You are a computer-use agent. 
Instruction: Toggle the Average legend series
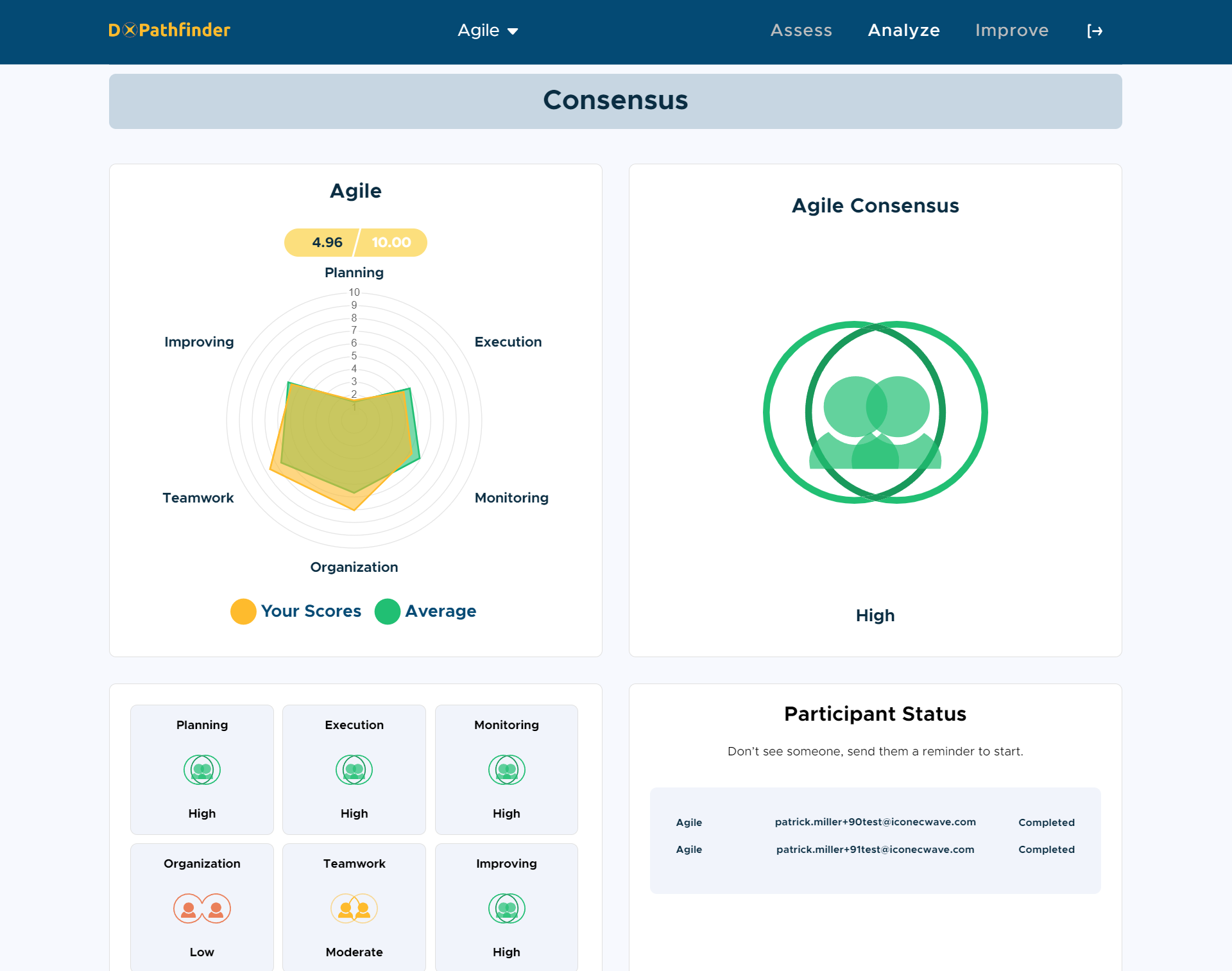pyautogui.click(x=440, y=611)
